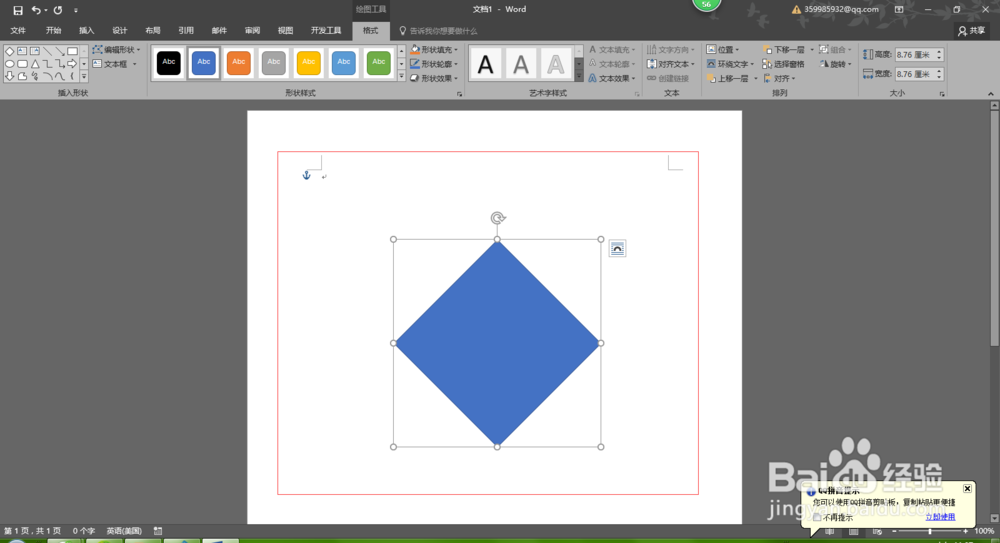This screenshot has height=543, width=1000.
Task: Switch to the 审阅 (Review) tab
Action: click(253, 31)
